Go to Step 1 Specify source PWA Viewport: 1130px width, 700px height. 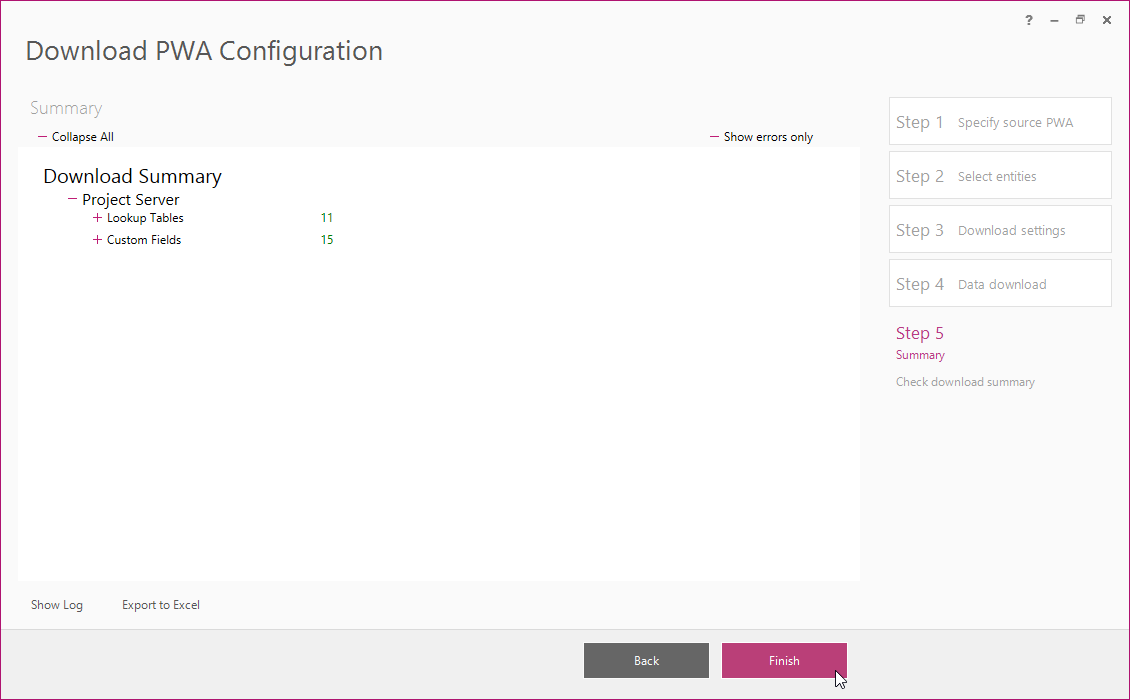click(x=1000, y=121)
